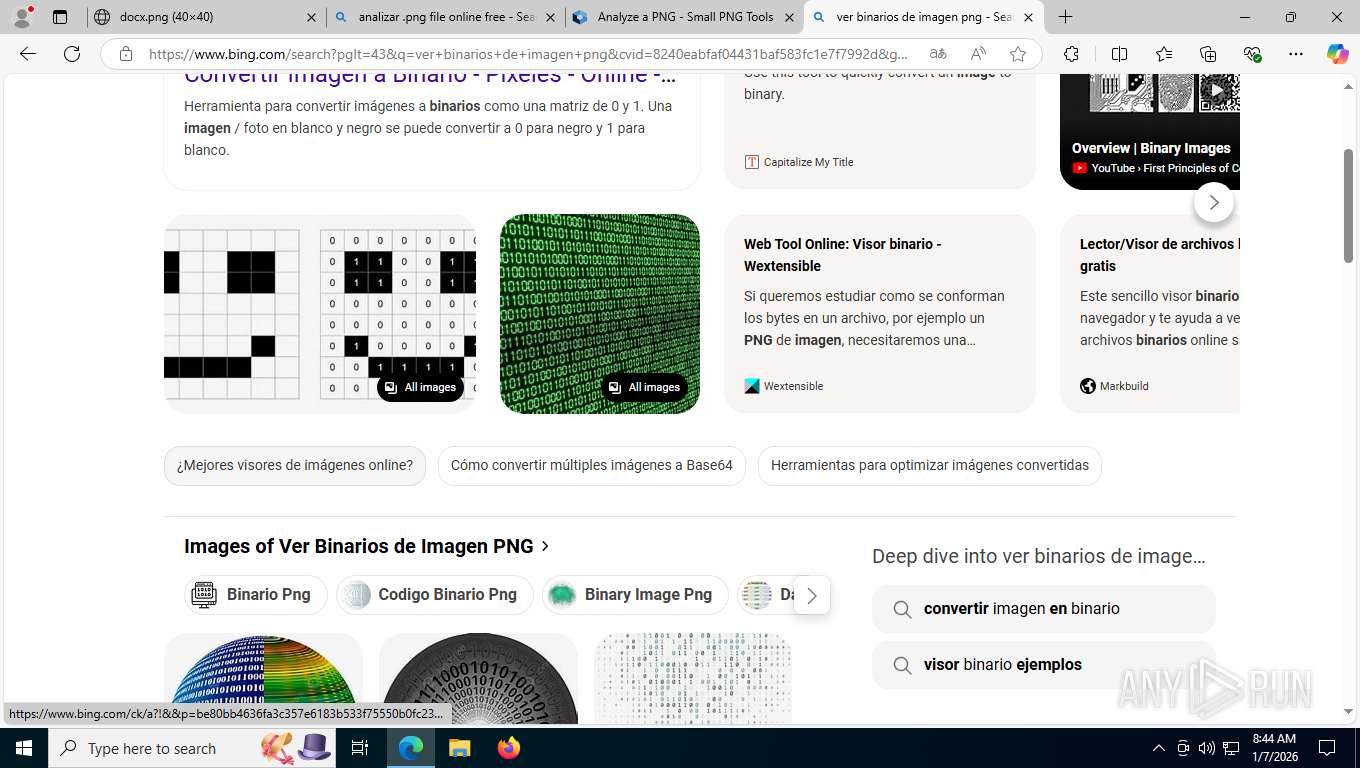
Task: Open a new tab with plus button
Action: click(x=1066, y=17)
